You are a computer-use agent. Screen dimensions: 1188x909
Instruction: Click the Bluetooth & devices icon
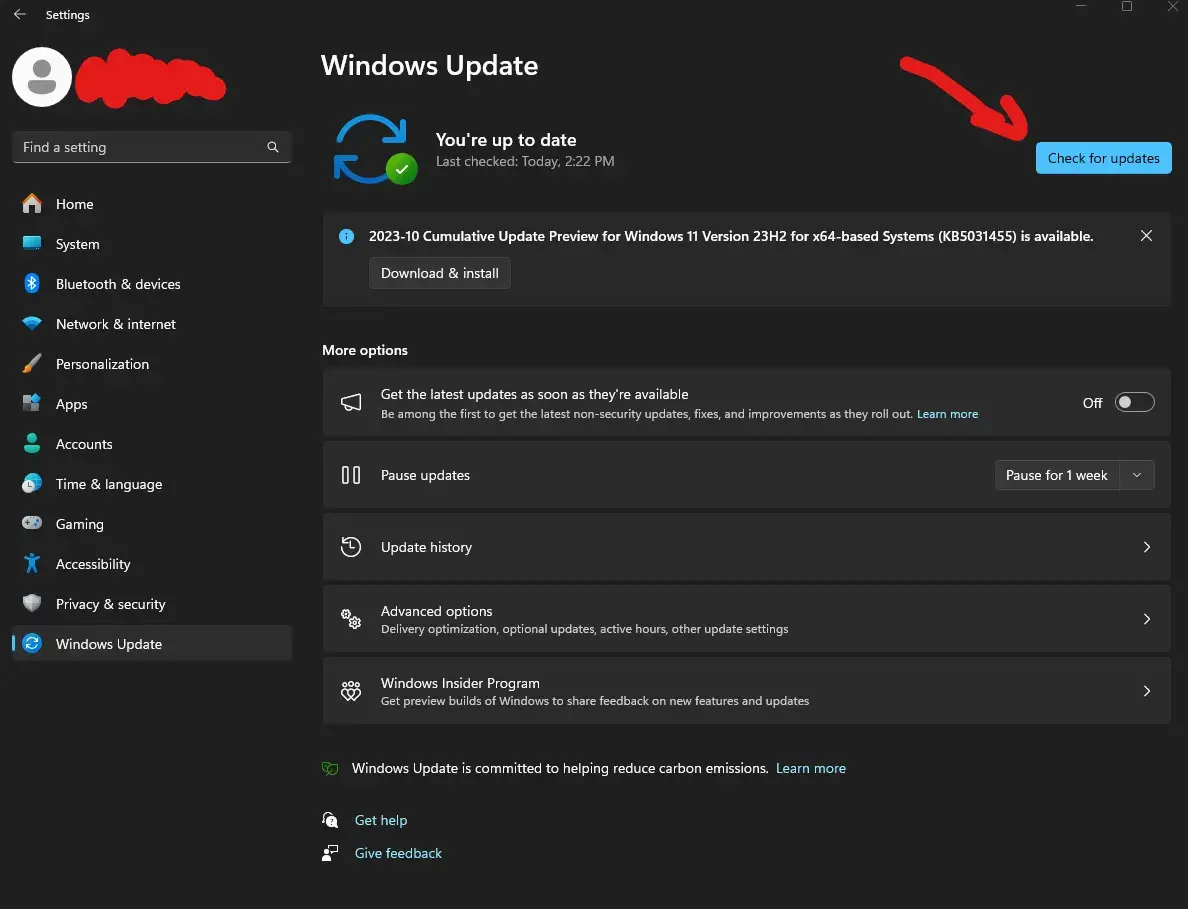32,284
